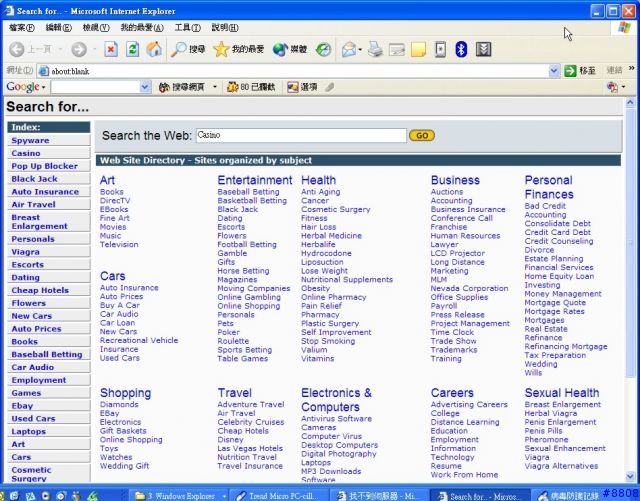The image size is (640, 501).
Task: Open the Tools menu
Action: pyautogui.click(x=187, y=27)
